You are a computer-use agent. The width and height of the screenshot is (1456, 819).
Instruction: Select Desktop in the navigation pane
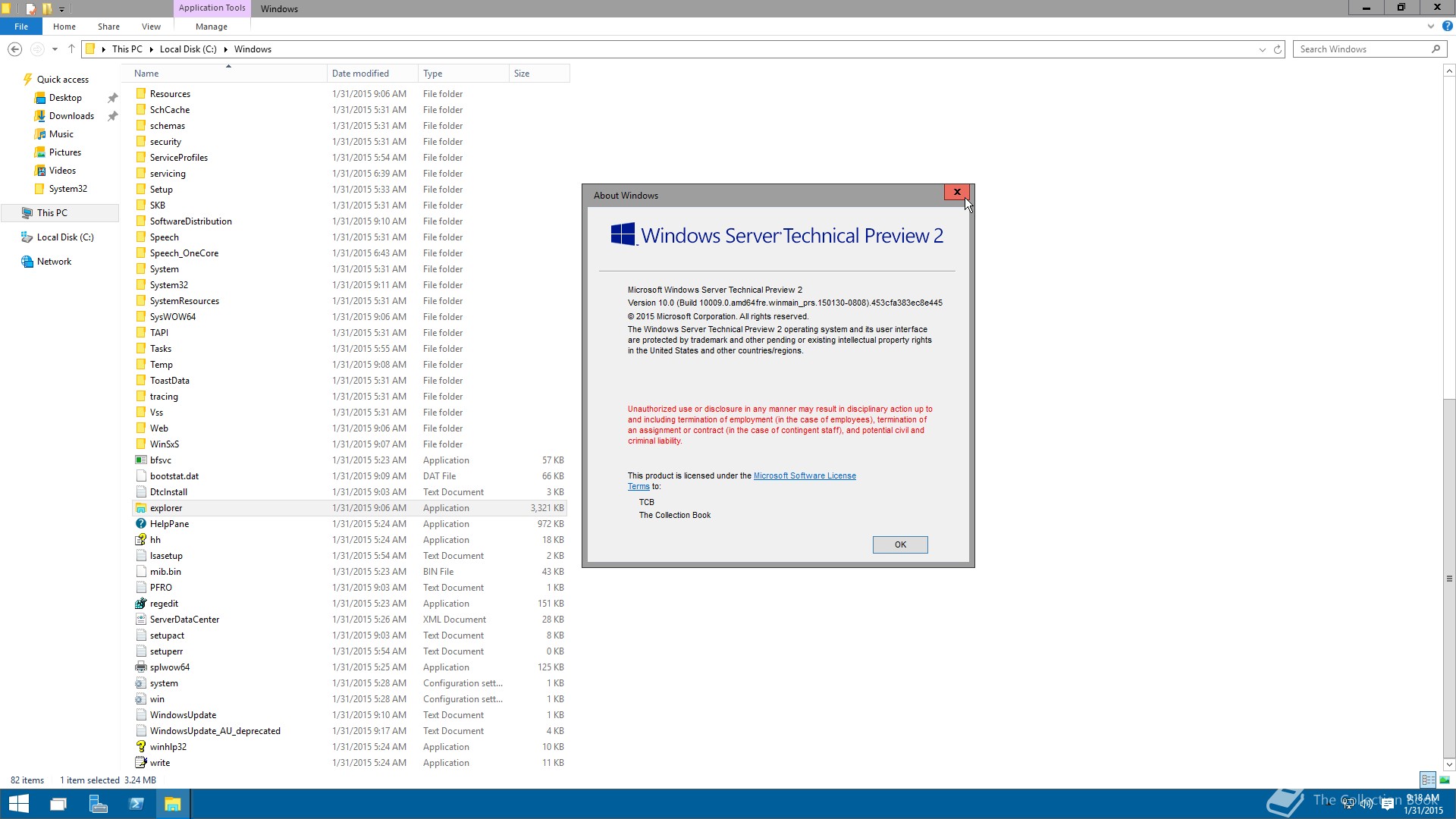65,98
